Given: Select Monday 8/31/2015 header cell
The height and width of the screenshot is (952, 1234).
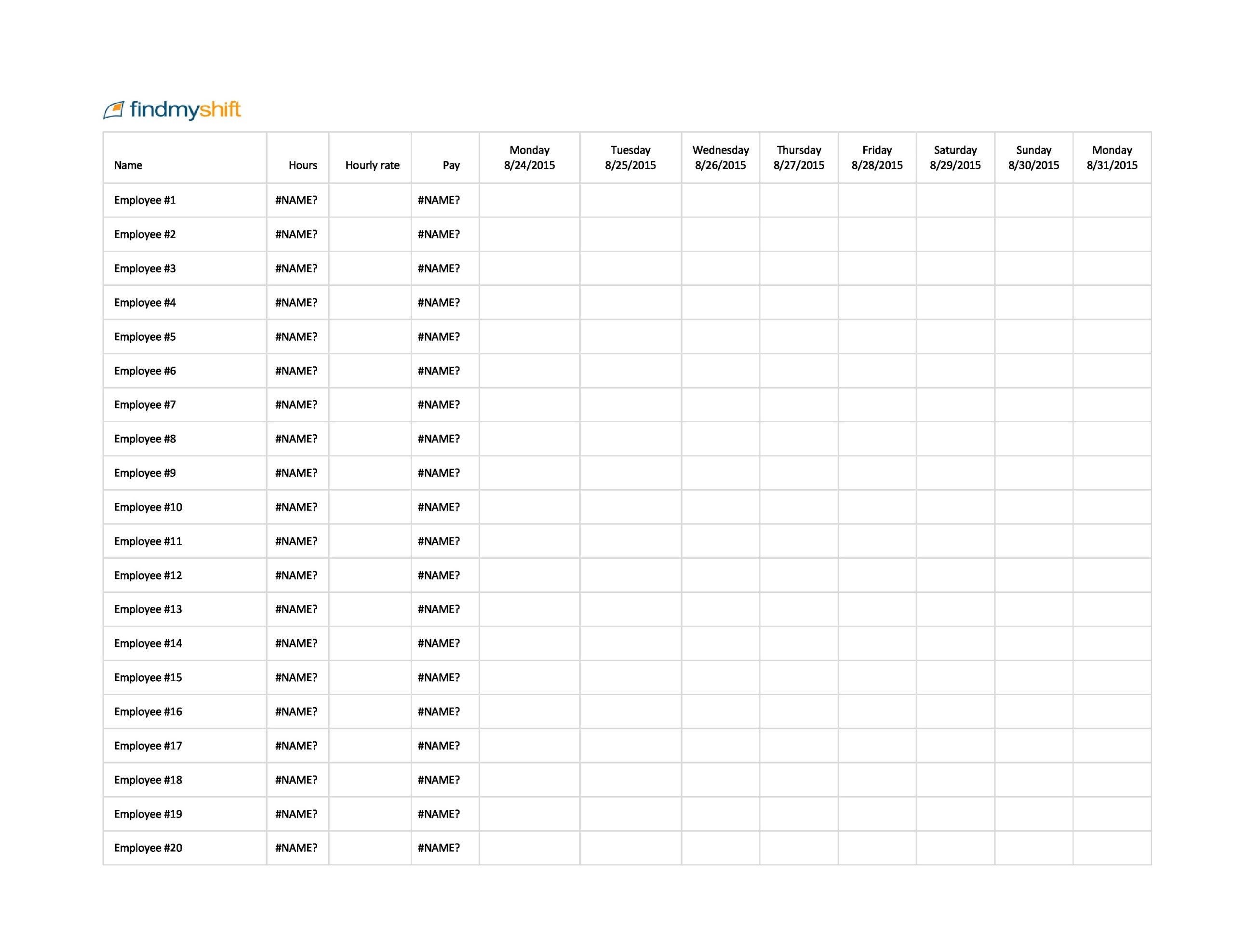Looking at the screenshot, I should (1112, 158).
